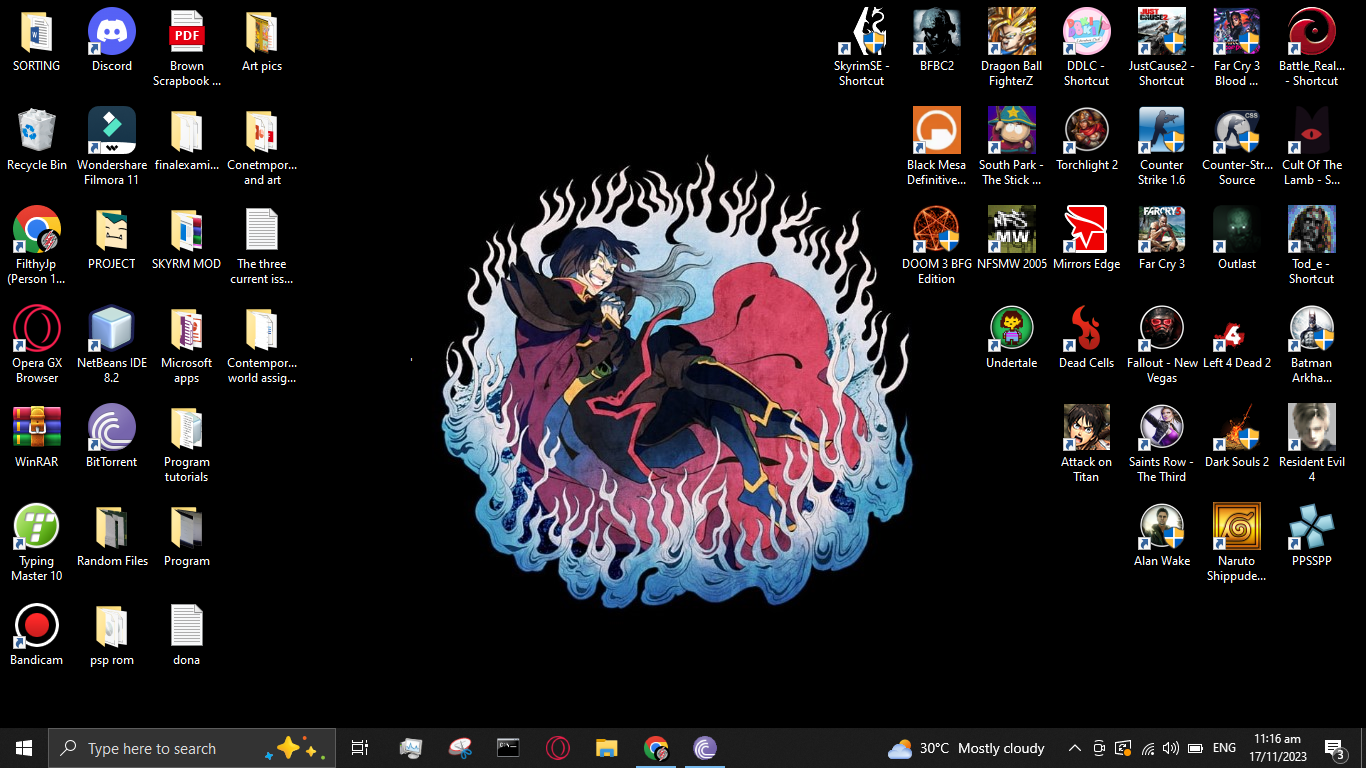Screen dimensions: 1366x768
Task: Launch Saints Row The Third
Action: (1162, 443)
